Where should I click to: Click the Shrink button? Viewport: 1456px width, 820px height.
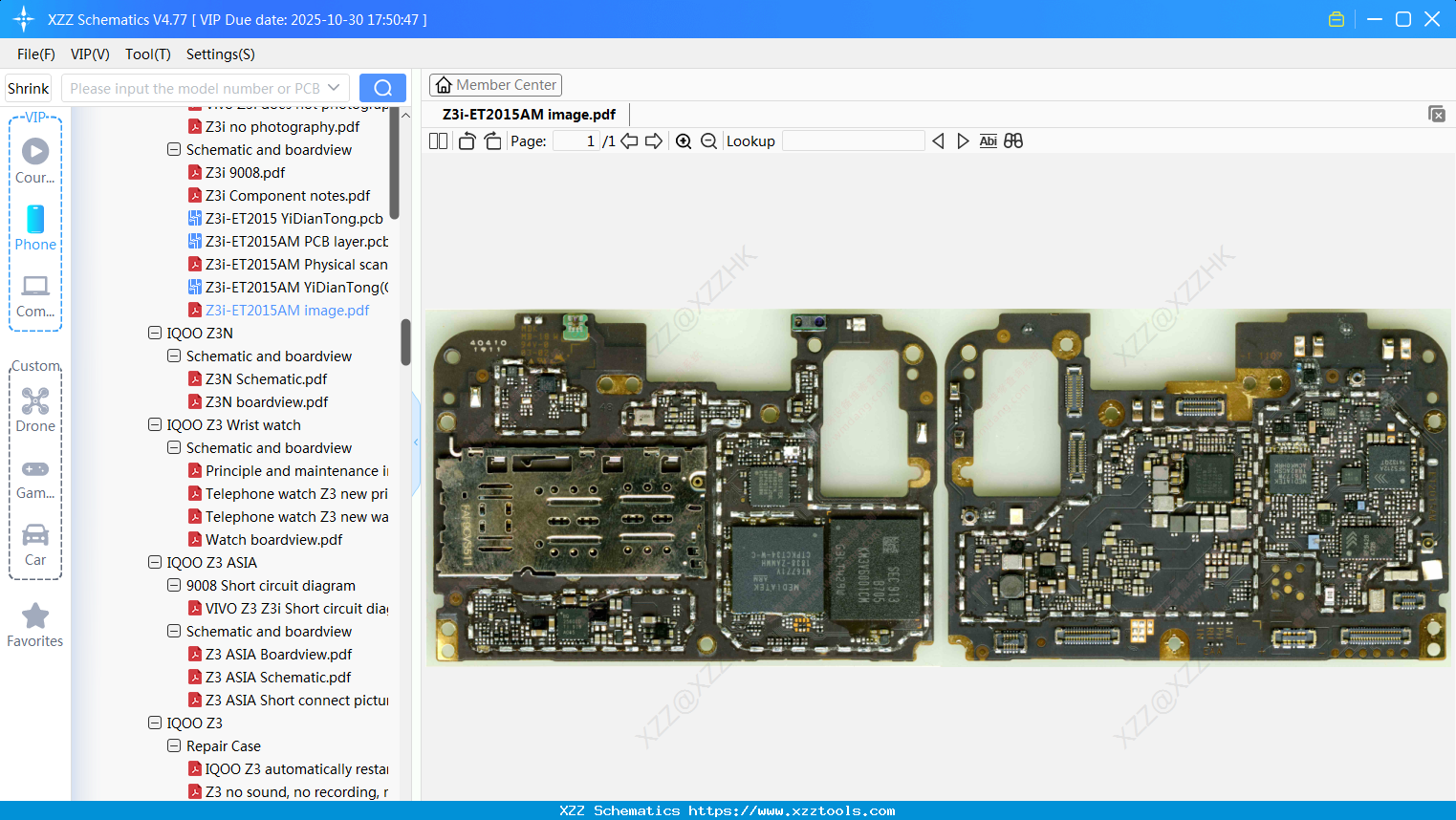[28, 88]
